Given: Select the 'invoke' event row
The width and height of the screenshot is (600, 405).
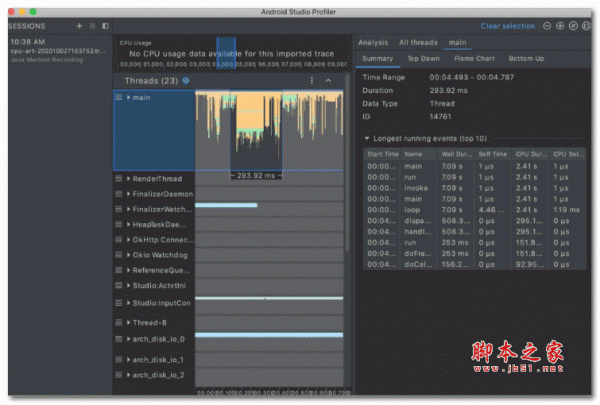Looking at the screenshot, I should [x=474, y=188].
